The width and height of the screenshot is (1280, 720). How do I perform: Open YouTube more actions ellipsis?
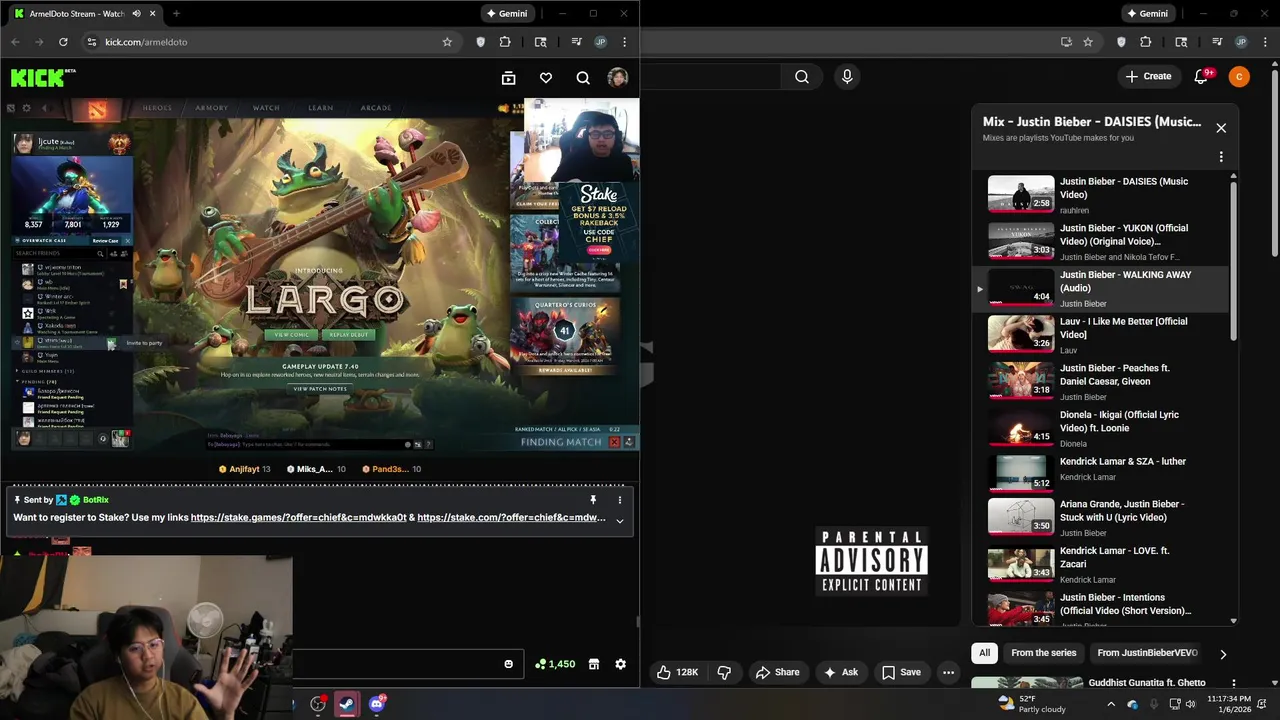click(948, 672)
